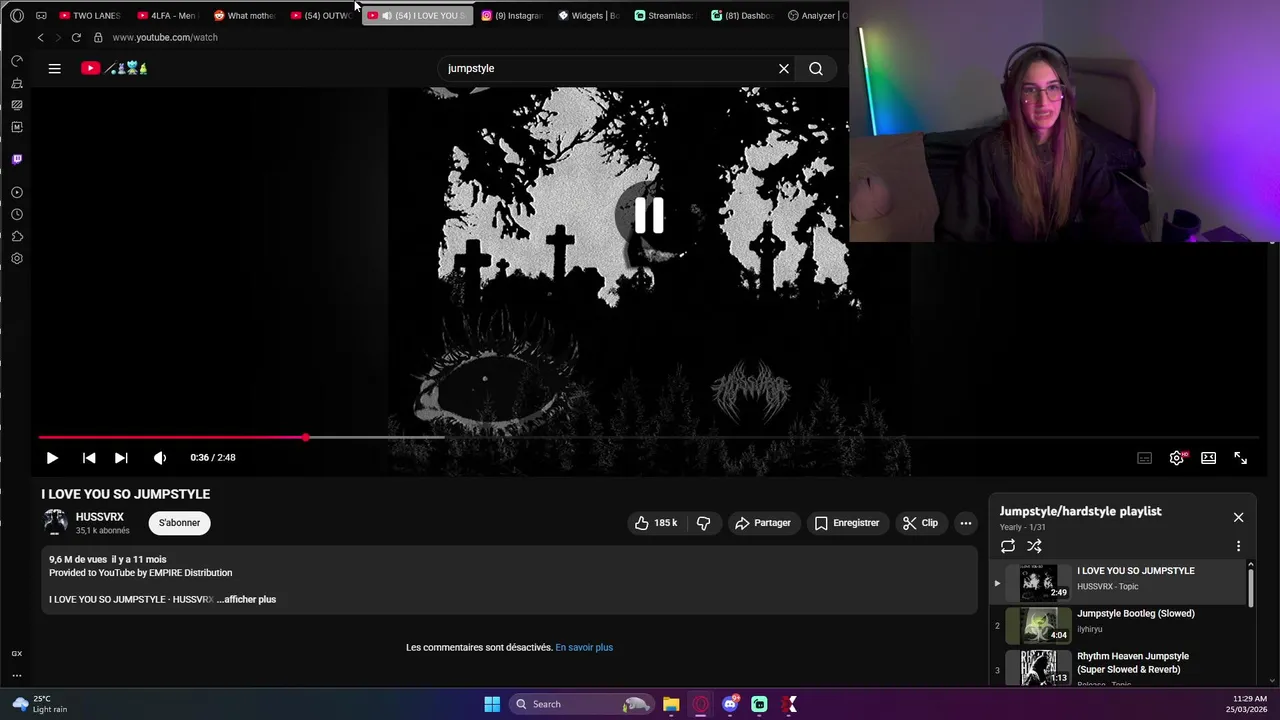Clear the jumpstyle search text
Screen dimensions: 1280x720
[784, 68]
